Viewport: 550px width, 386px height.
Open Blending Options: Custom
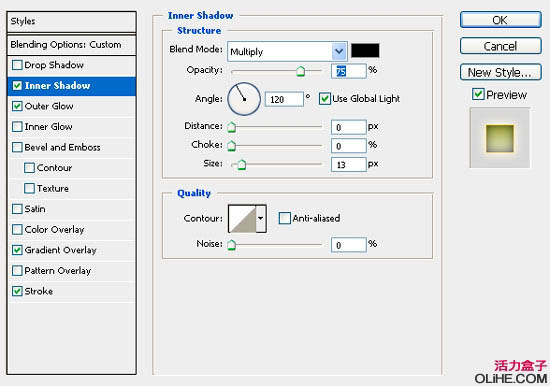72,45
